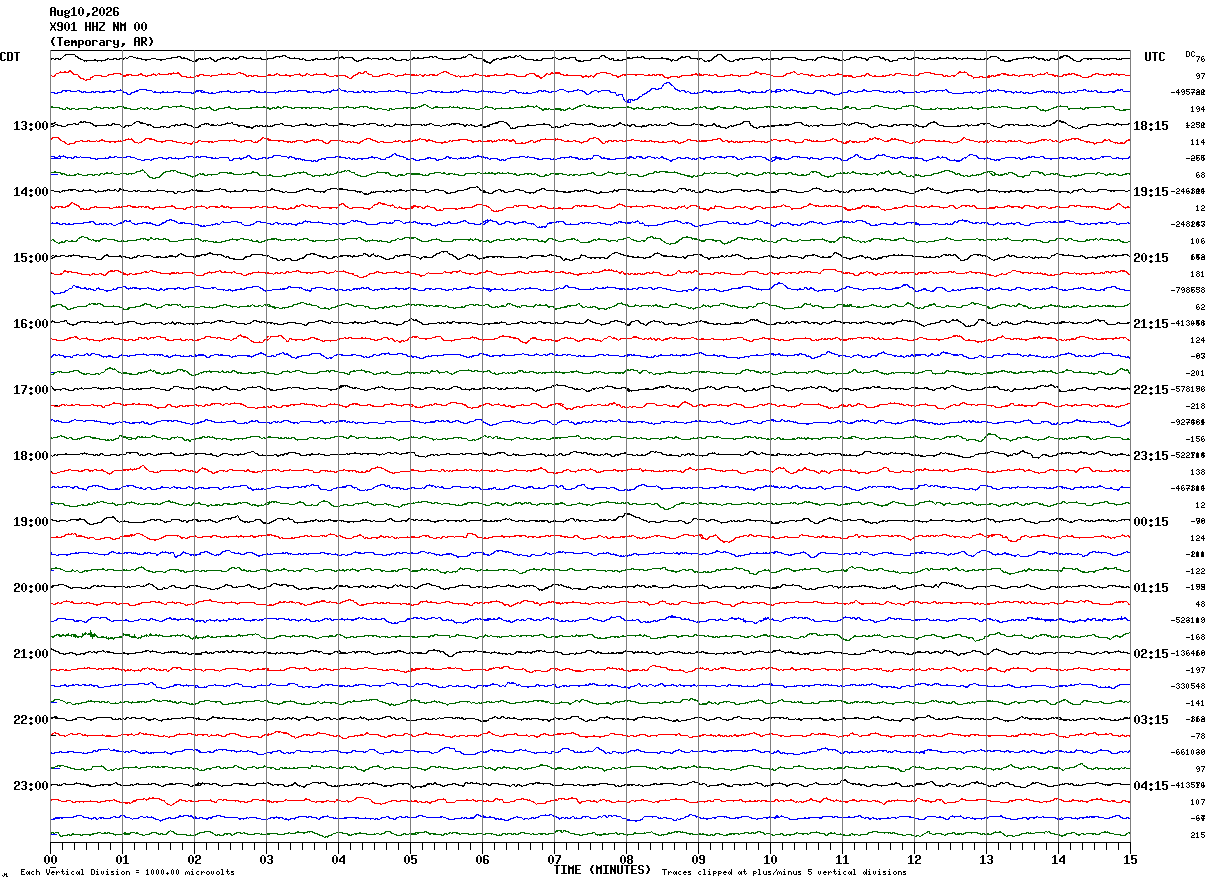The width and height of the screenshot is (1210, 886).
Task: Click the (Temporary, AR) location label
Action: pyautogui.click(x=102, y=42)
